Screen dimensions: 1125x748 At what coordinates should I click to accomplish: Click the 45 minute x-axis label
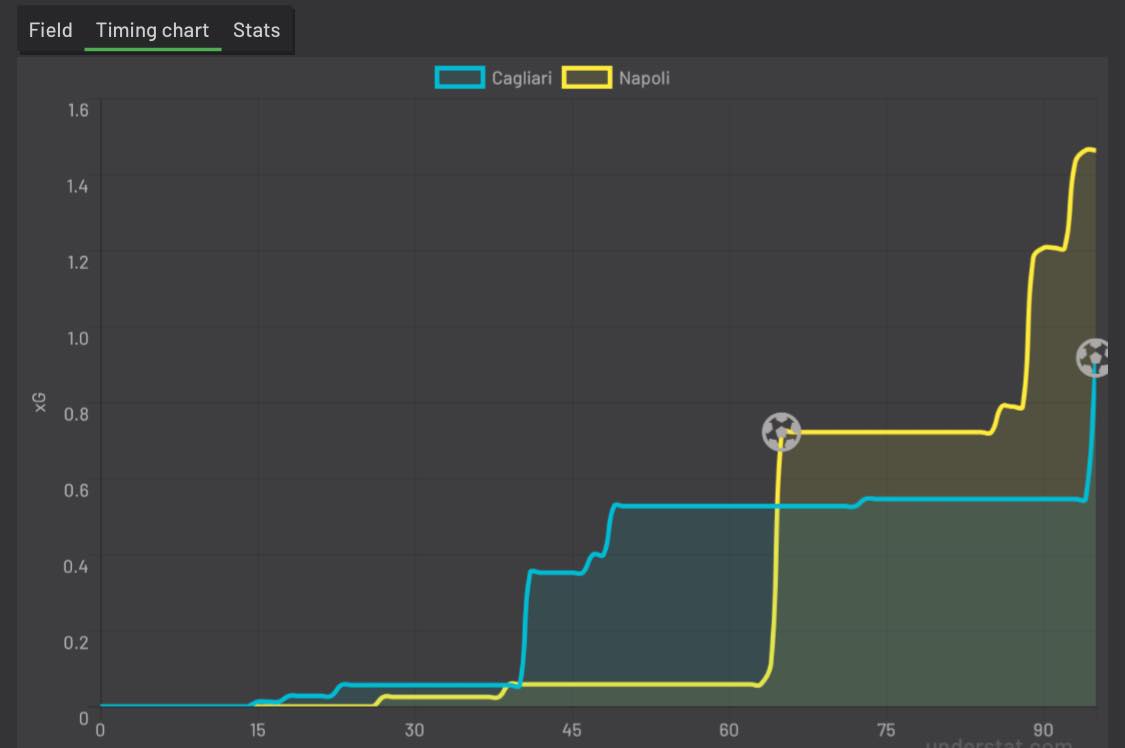click(x=571, y=730)
